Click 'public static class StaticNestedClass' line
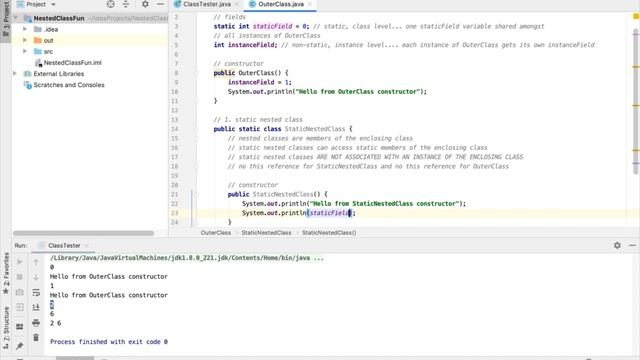Screen dimensions: 640x360 pyautogui.click(x=282, y=129)
